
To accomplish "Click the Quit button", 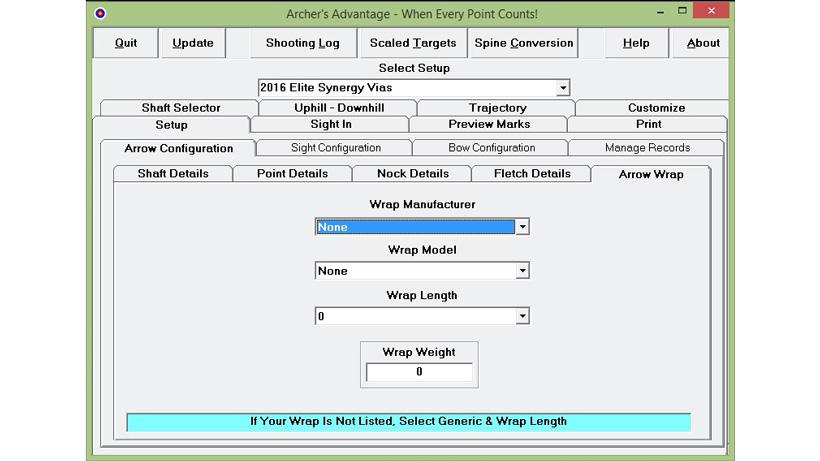I will (x=126, y=43).
